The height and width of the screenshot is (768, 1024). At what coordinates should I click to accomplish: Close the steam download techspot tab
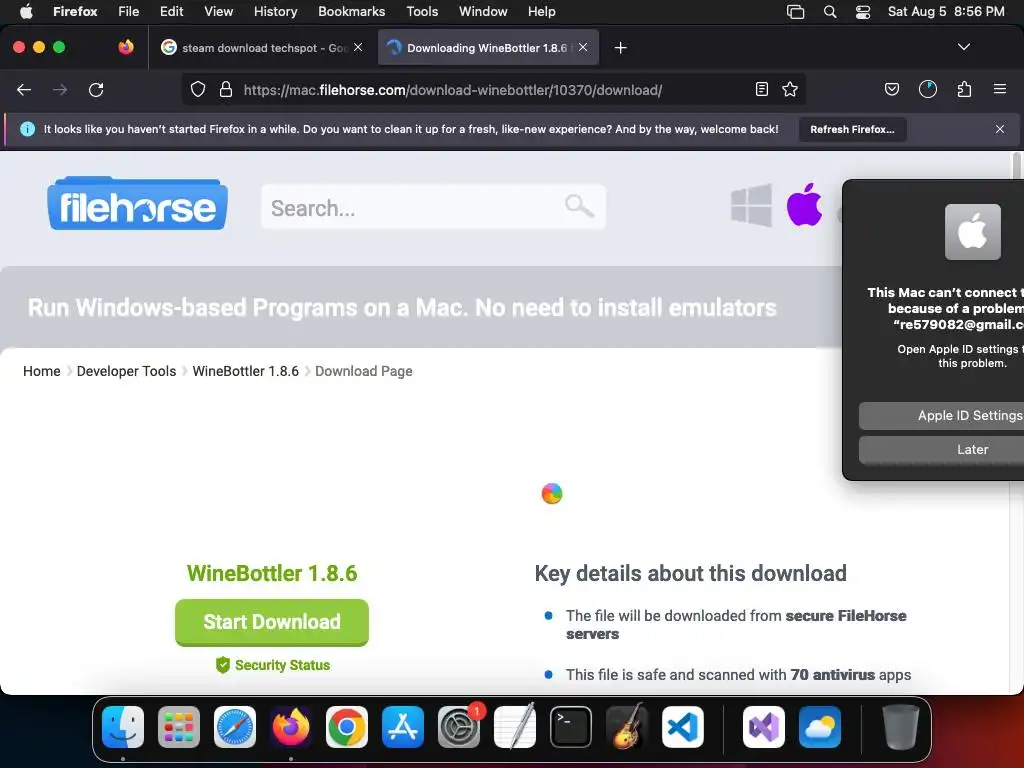coord(358,47)
